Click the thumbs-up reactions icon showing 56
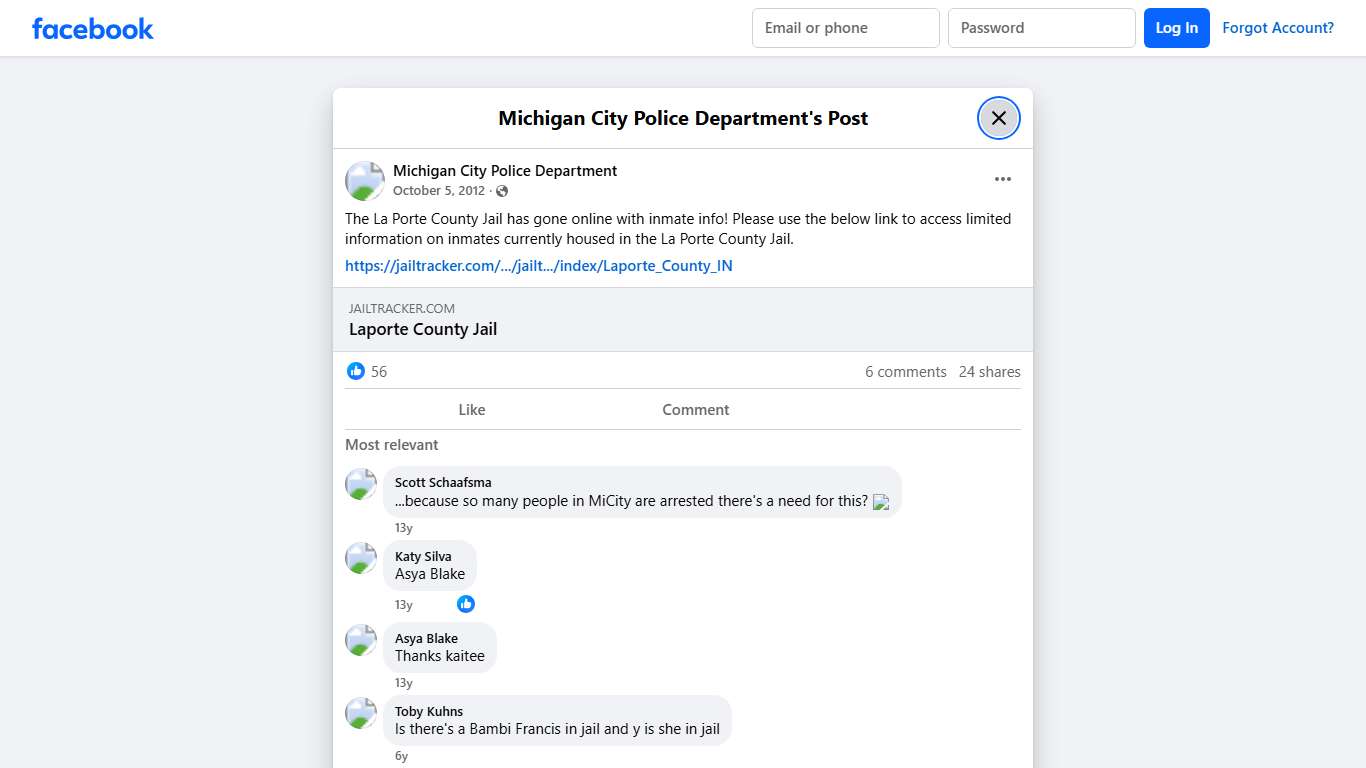This screenshot has width=1366, height=768. 356,371
